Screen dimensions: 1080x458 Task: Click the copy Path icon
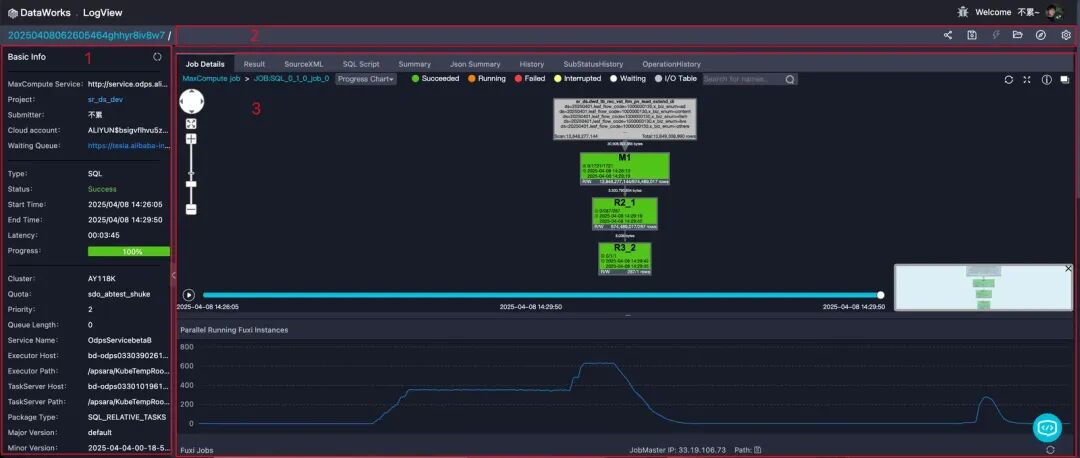click(758, 450)
